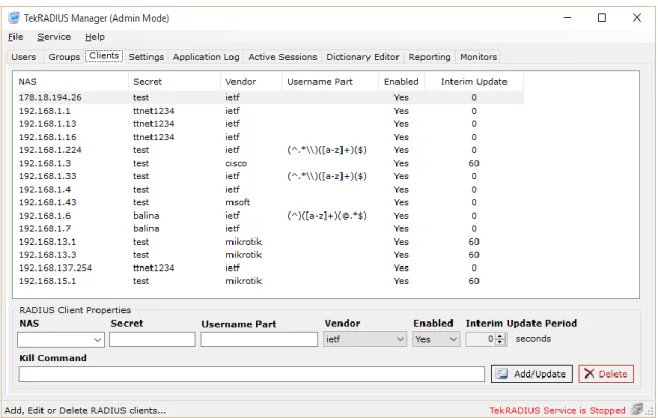Open the Service menu

pyautogui.click(x=54, y=37)
